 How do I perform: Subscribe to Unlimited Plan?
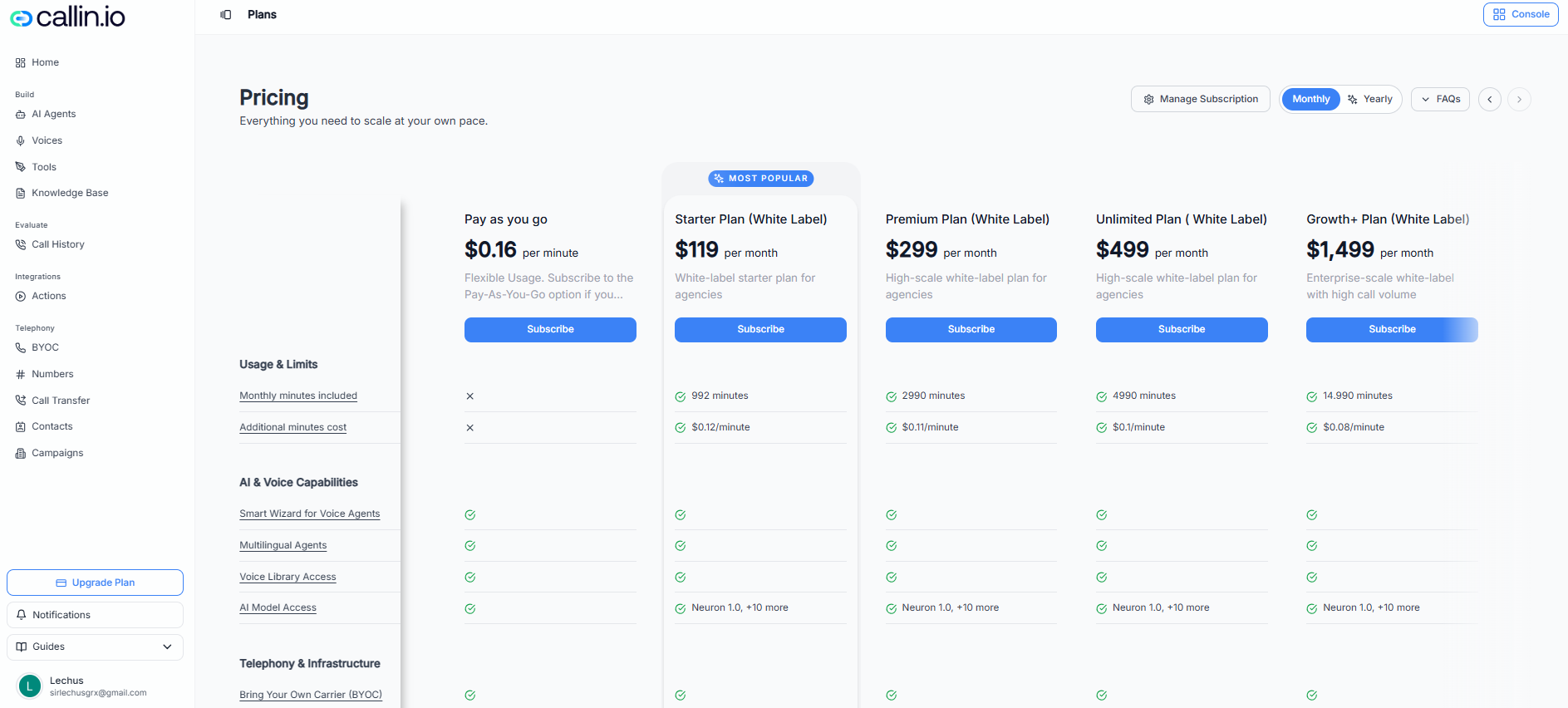1182,329
